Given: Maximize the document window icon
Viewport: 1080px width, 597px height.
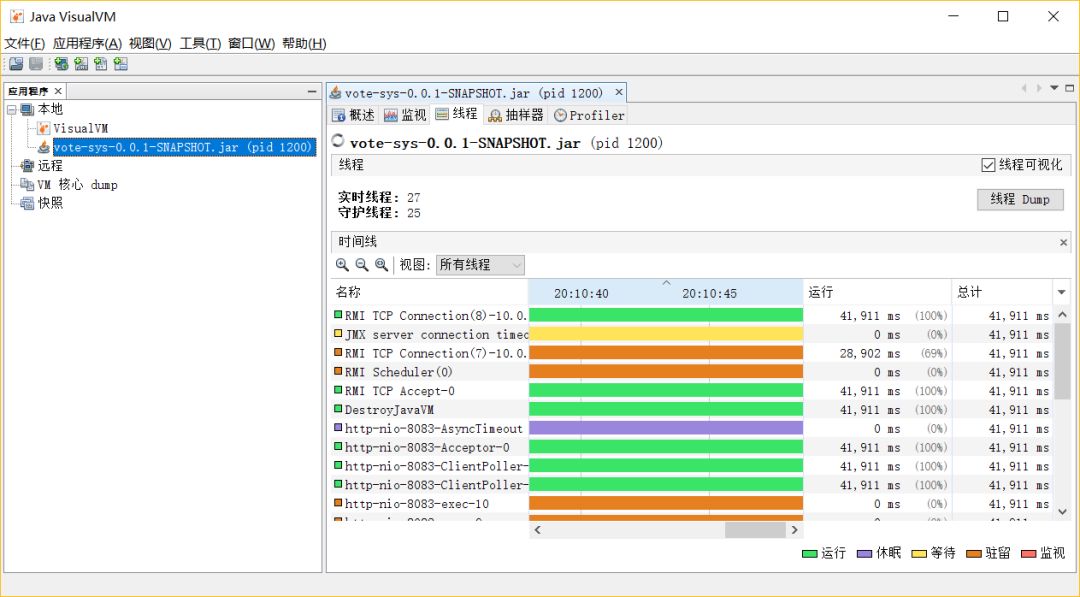Looking at the screenshot, I should [x=1070, y=88].
